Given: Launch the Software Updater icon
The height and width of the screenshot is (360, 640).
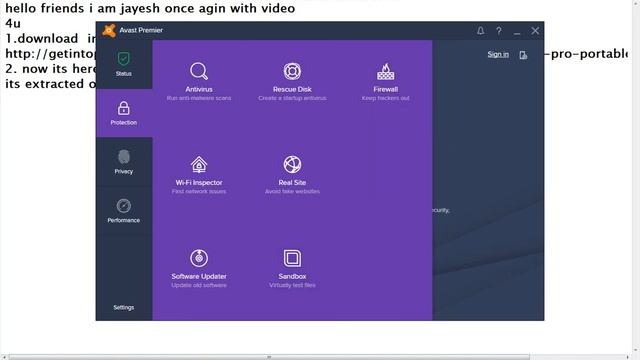Looking at the screenshot, I should pyautogui.click(x=199, y=258).
